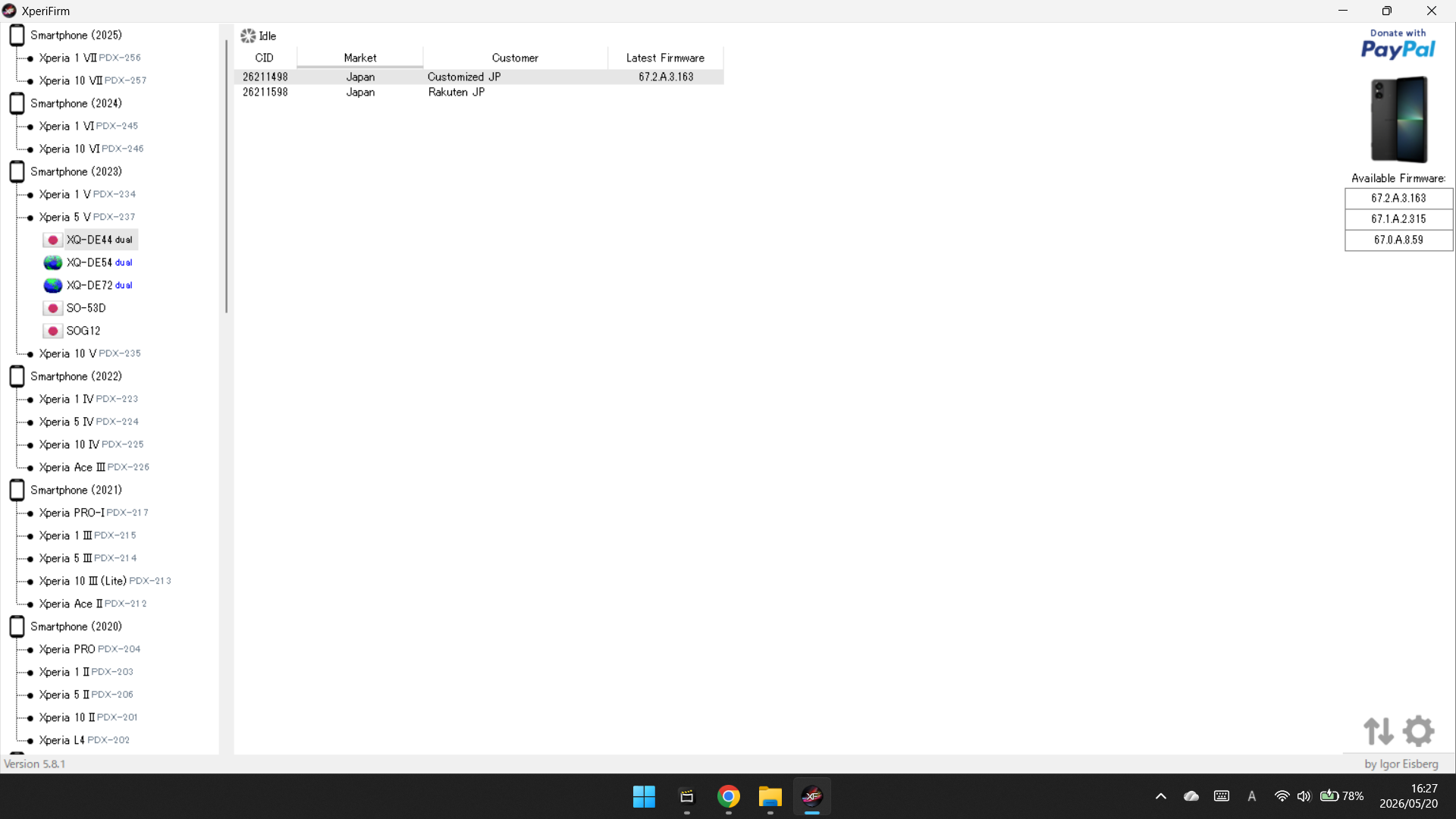Click the Smartphone (2024) phone icon
The image size is (1456, 819).
(17, 103)
